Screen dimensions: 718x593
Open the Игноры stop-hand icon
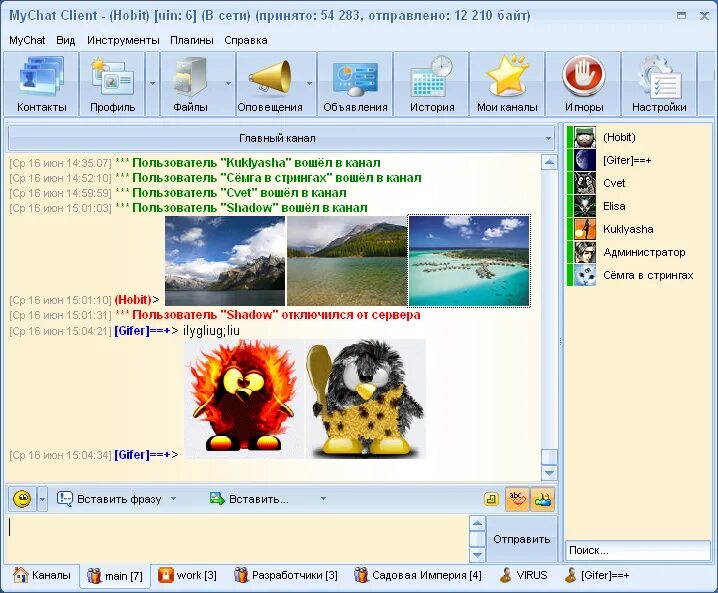pos(584,75)
